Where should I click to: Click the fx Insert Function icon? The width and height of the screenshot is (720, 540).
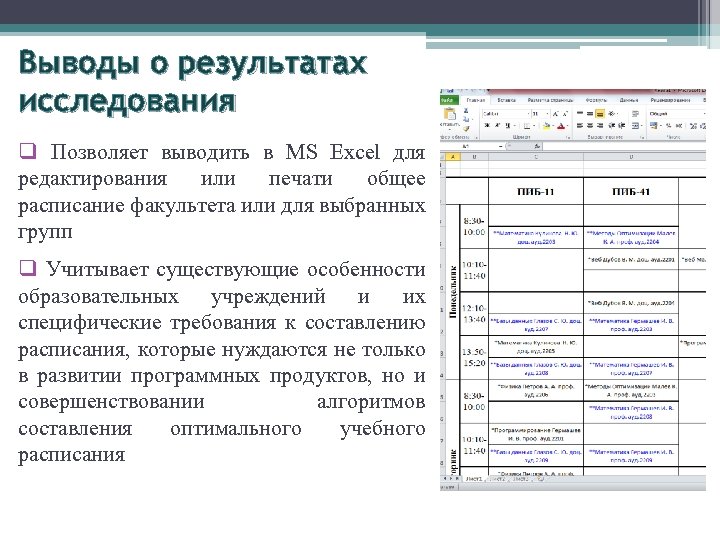tap(537, 146)
